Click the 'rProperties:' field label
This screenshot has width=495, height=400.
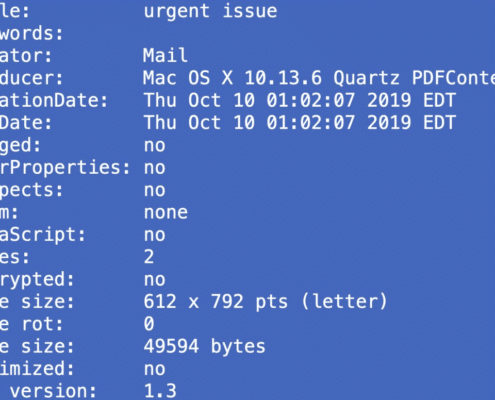(65, 168)
